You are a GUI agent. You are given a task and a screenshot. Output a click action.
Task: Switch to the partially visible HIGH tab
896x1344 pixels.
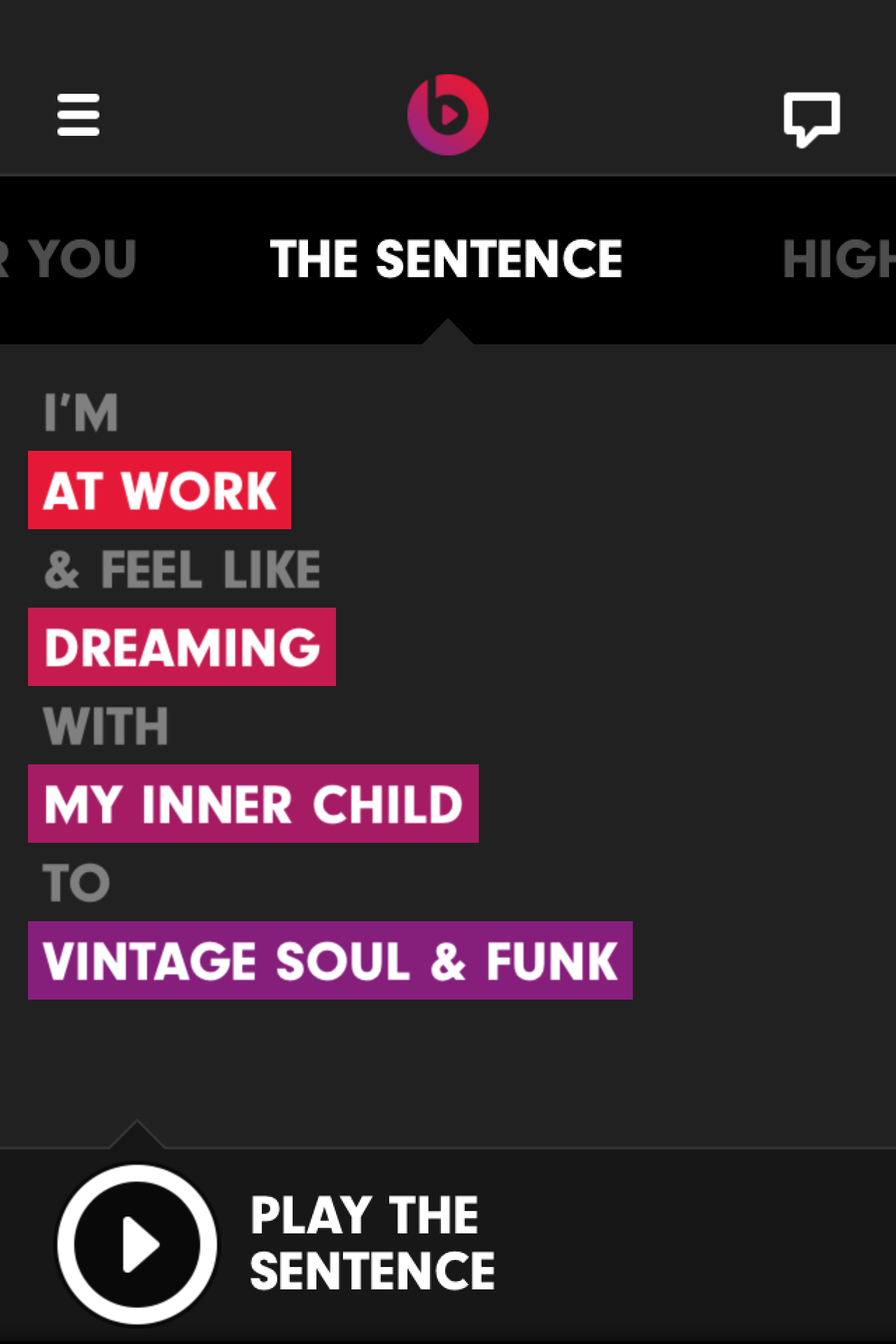pos(839,259)
